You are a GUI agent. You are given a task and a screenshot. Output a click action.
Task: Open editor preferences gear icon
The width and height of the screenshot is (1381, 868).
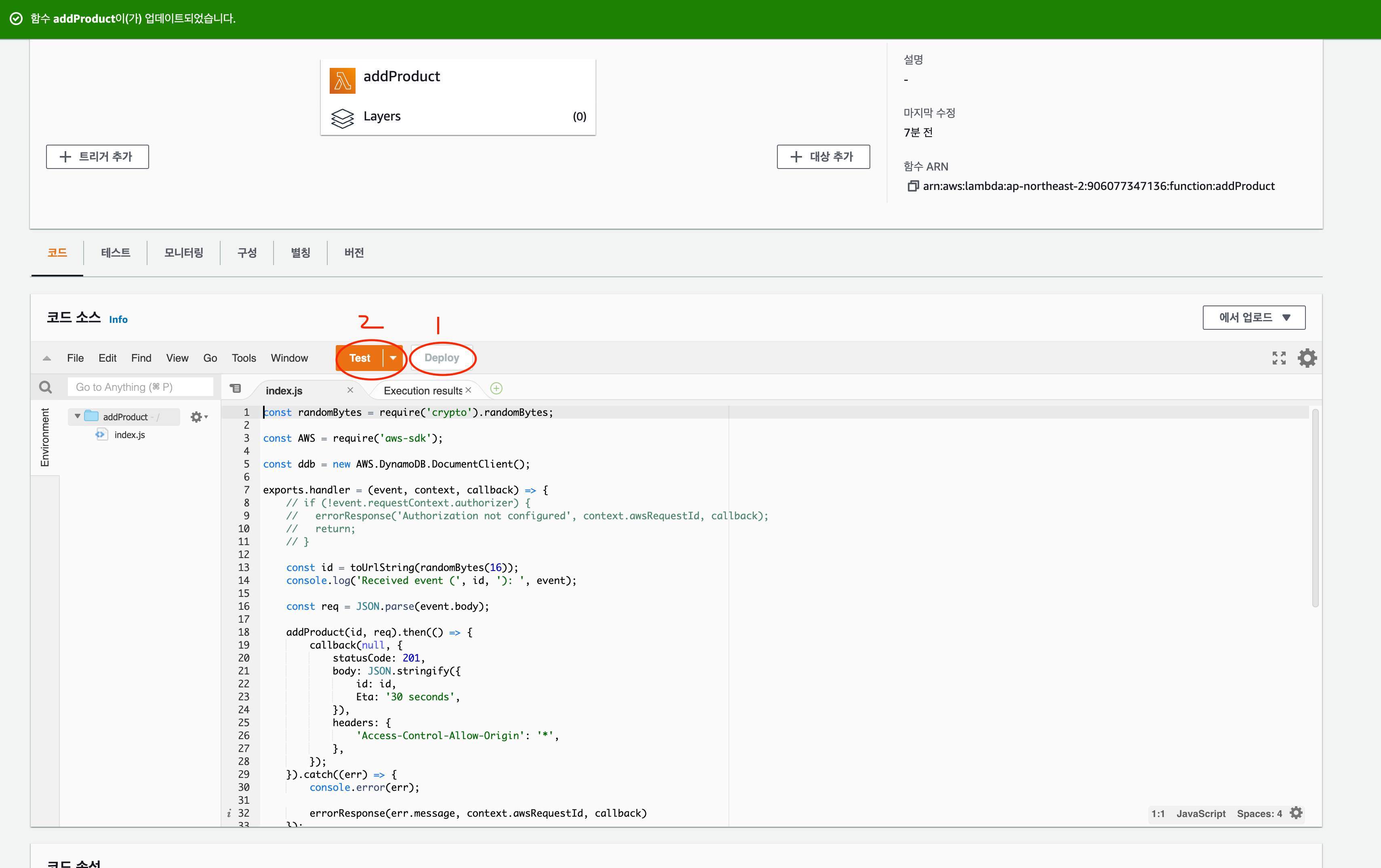1307,358
